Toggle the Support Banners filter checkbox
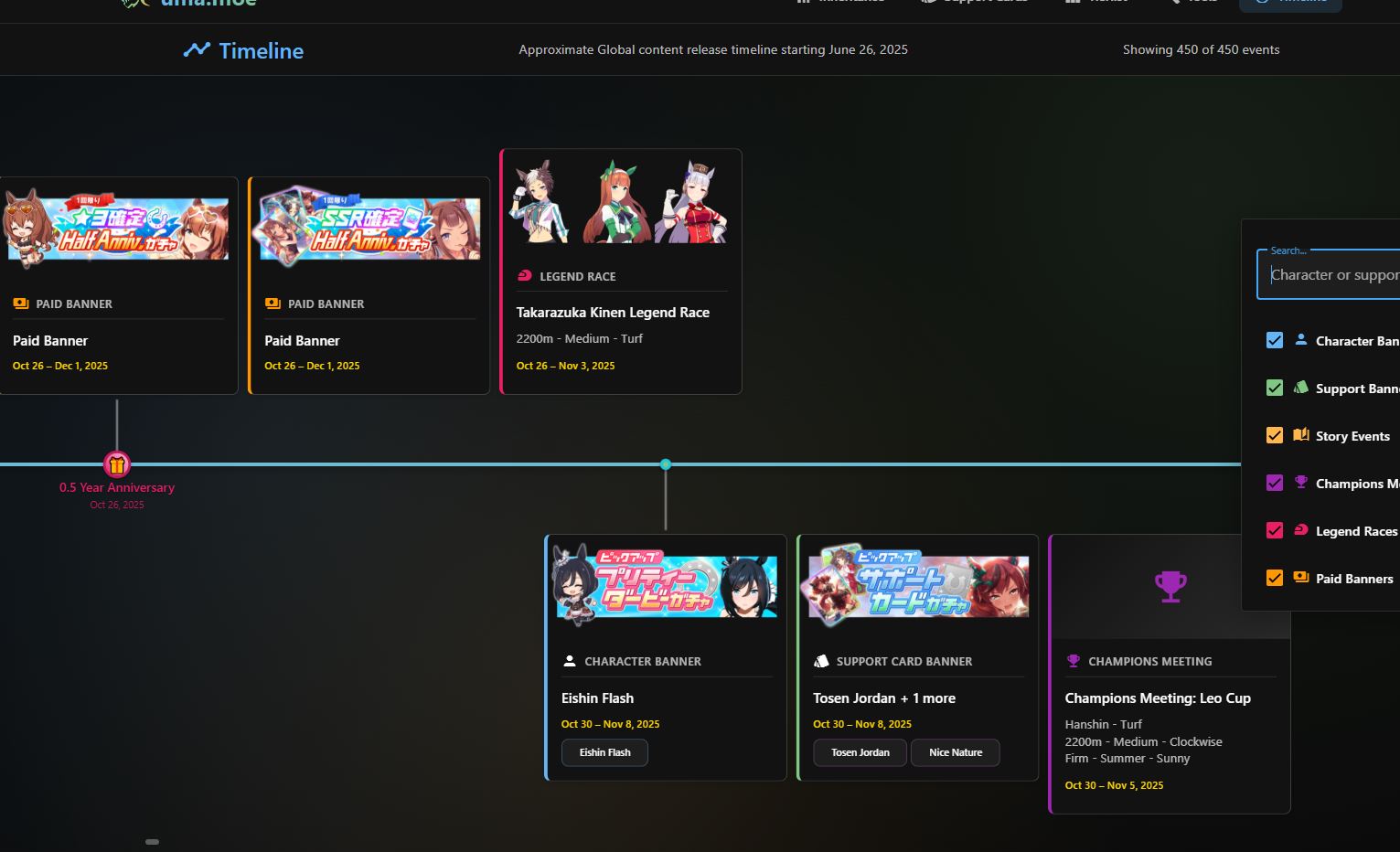This screenshot has height=852, width=1400. [1275, 388]
